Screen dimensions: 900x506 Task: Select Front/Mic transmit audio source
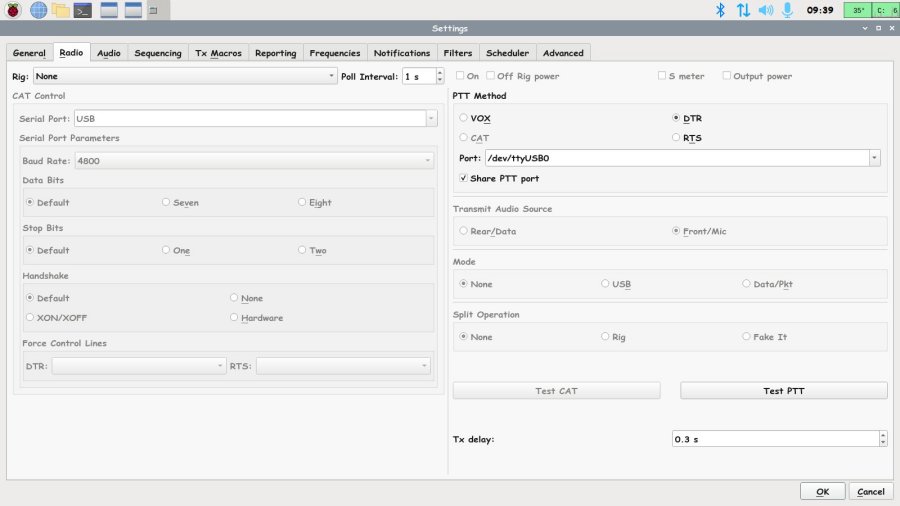click(x=699, y=231)
